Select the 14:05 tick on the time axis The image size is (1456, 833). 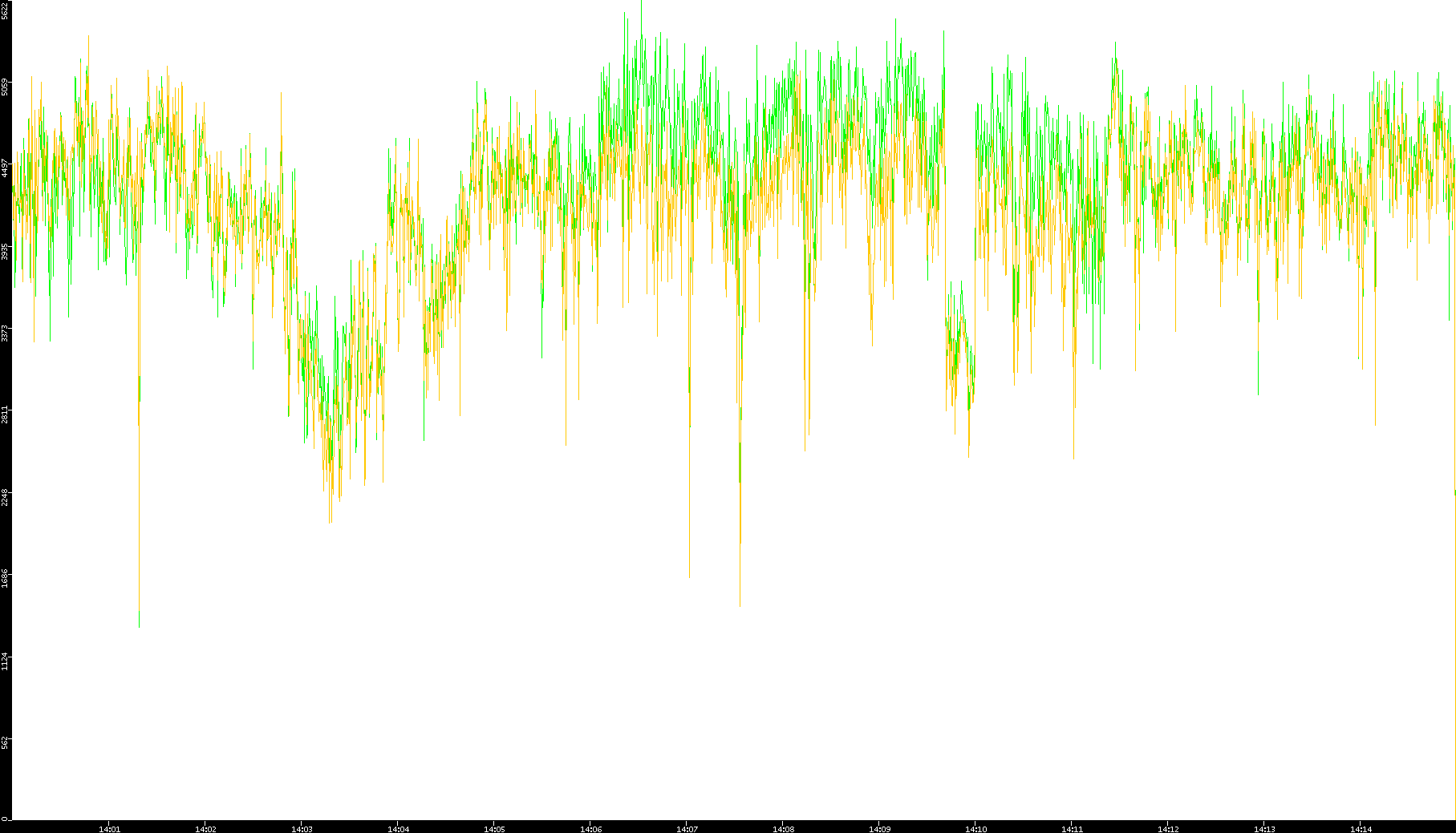494,829
